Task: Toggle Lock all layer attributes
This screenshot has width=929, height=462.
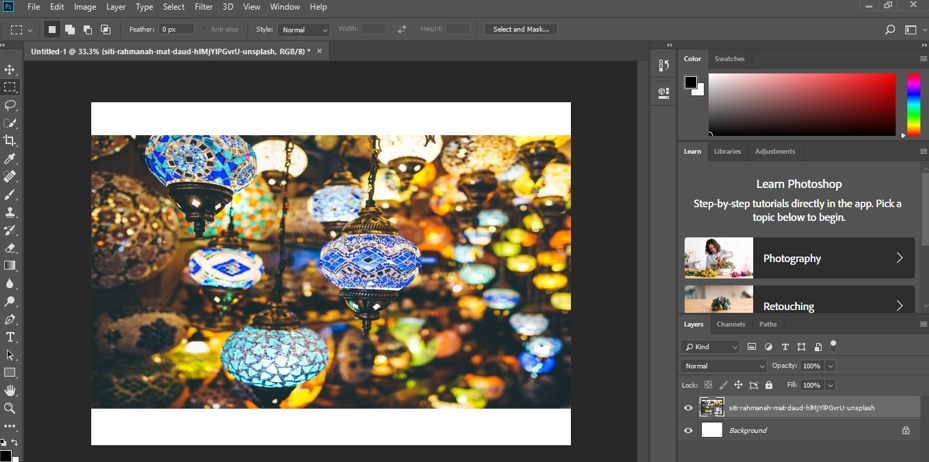Action: [768, 385]
